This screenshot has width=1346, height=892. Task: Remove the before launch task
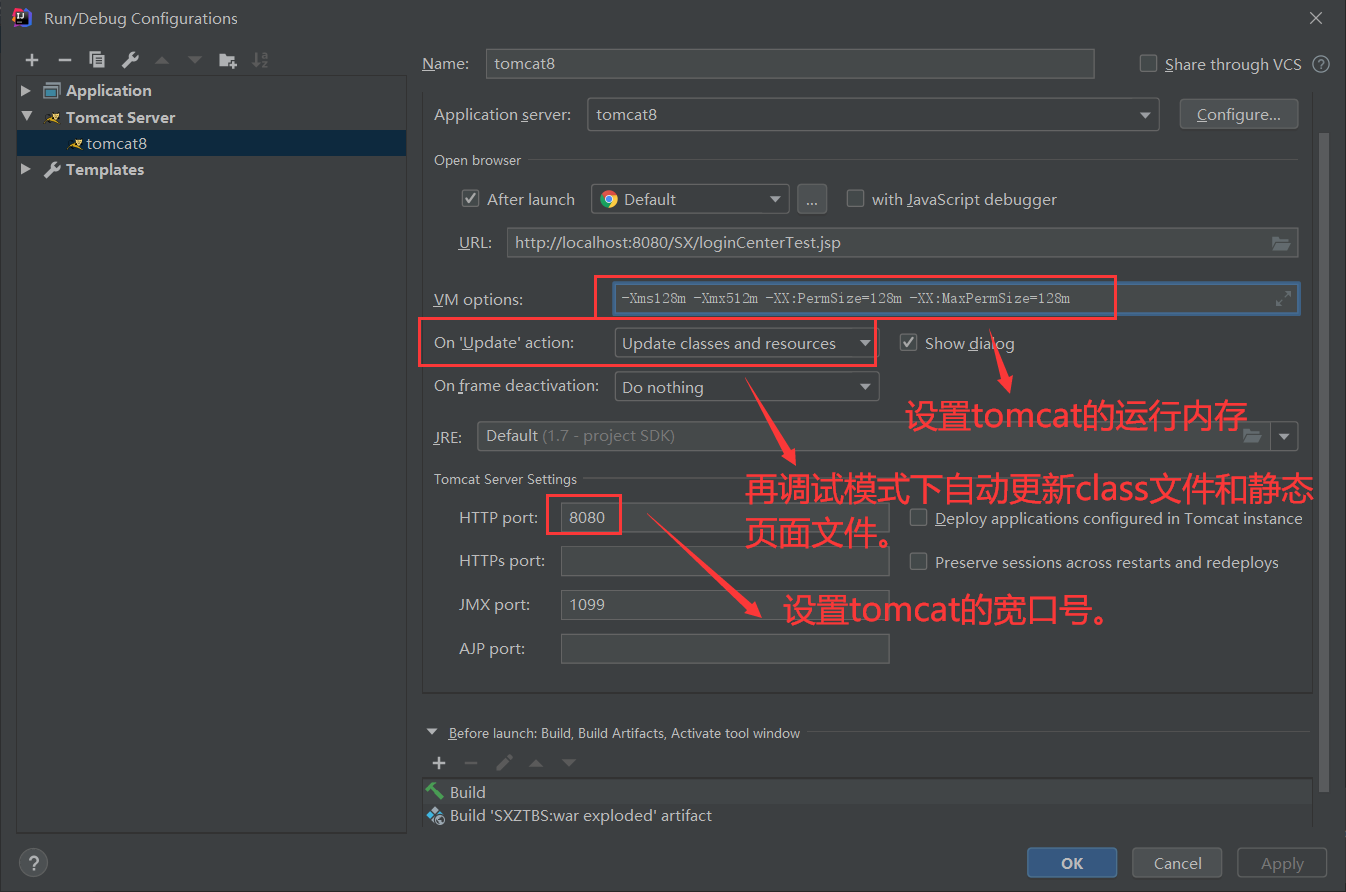pos(471,763)
